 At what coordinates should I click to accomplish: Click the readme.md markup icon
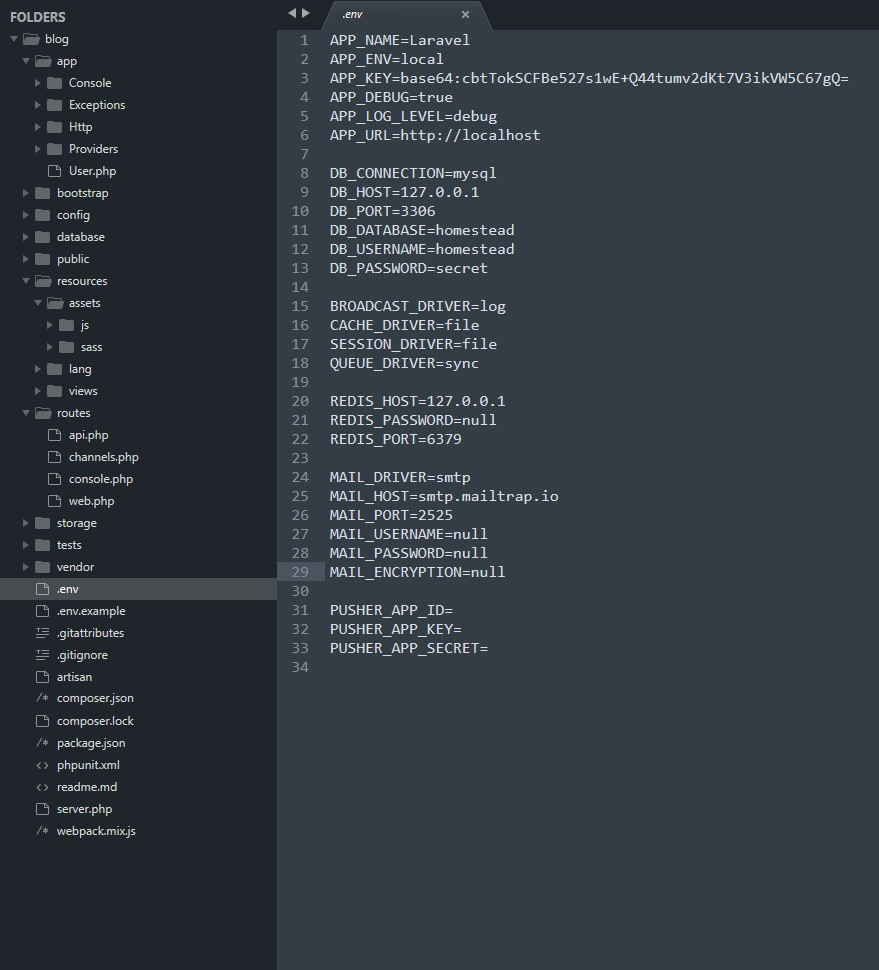42,787
